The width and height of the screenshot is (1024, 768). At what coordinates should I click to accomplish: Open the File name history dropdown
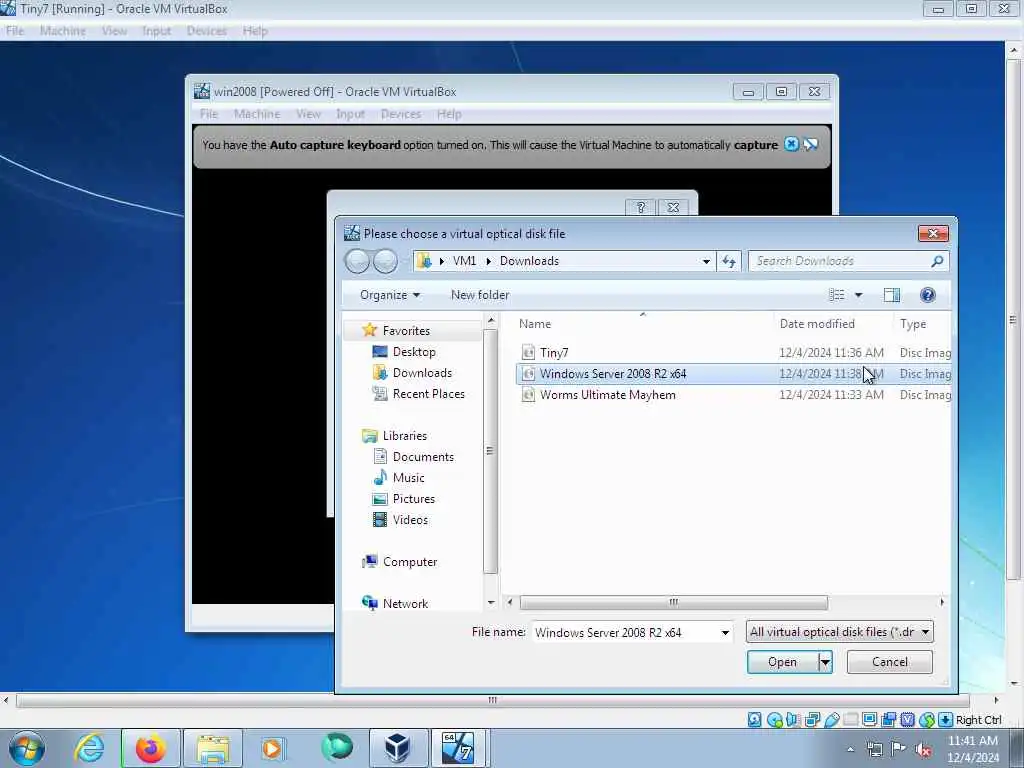(725, 633)
